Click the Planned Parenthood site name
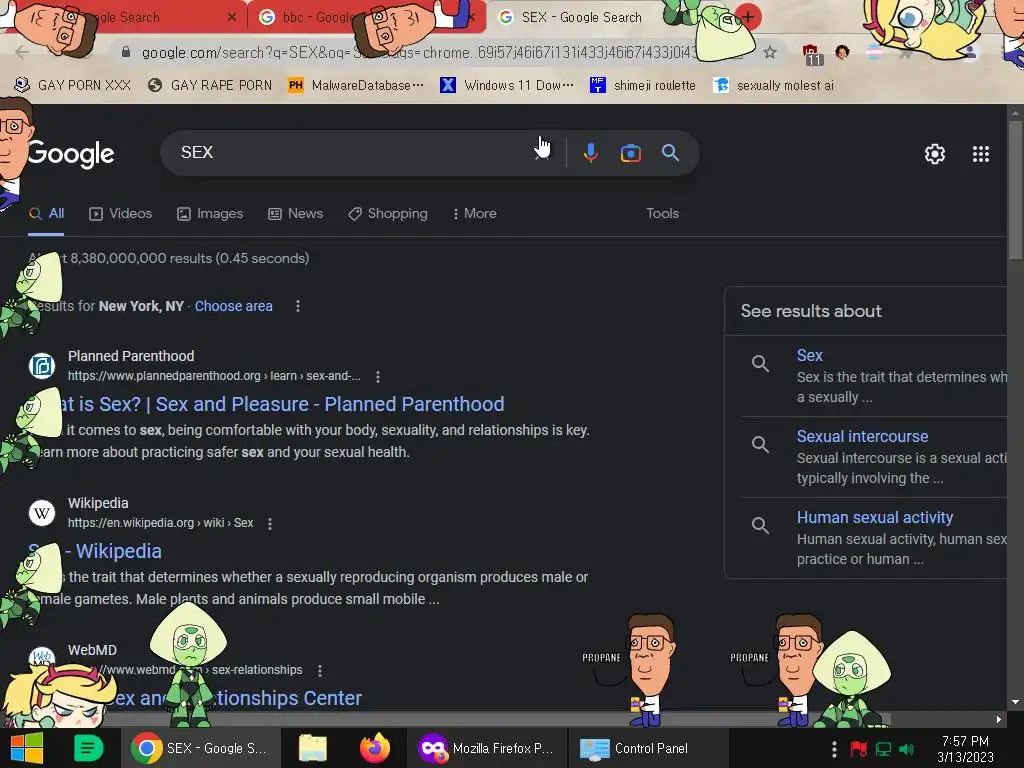The height and width of the screenshot is (768, 1024). pos(131,356)
